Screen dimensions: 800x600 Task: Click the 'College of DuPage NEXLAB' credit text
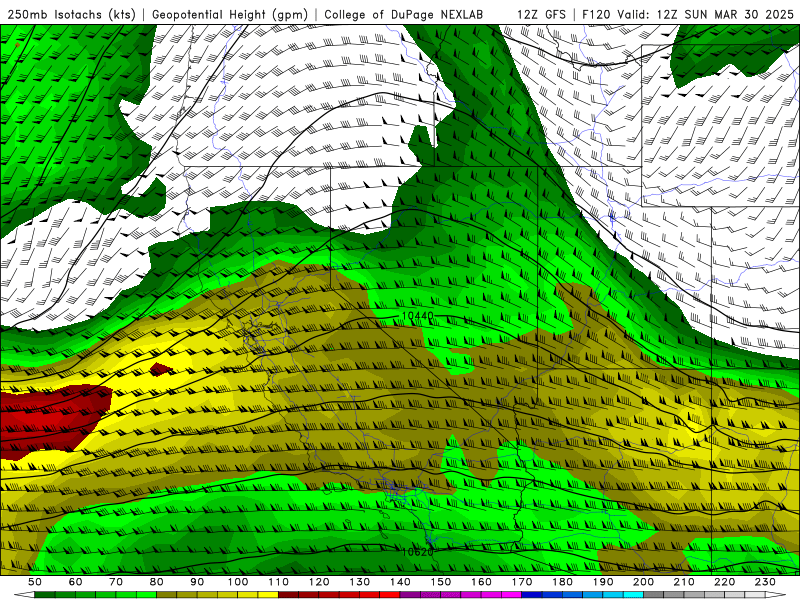[403, 14]
